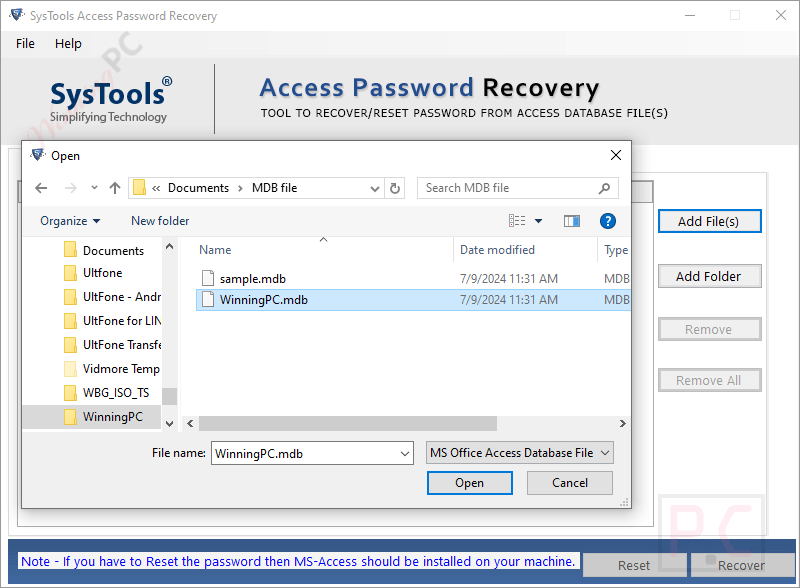The height and width of the screenshot is (588, 800).
Task: Expand the view options dropdown arrow
Action: [x=538, y=221]
